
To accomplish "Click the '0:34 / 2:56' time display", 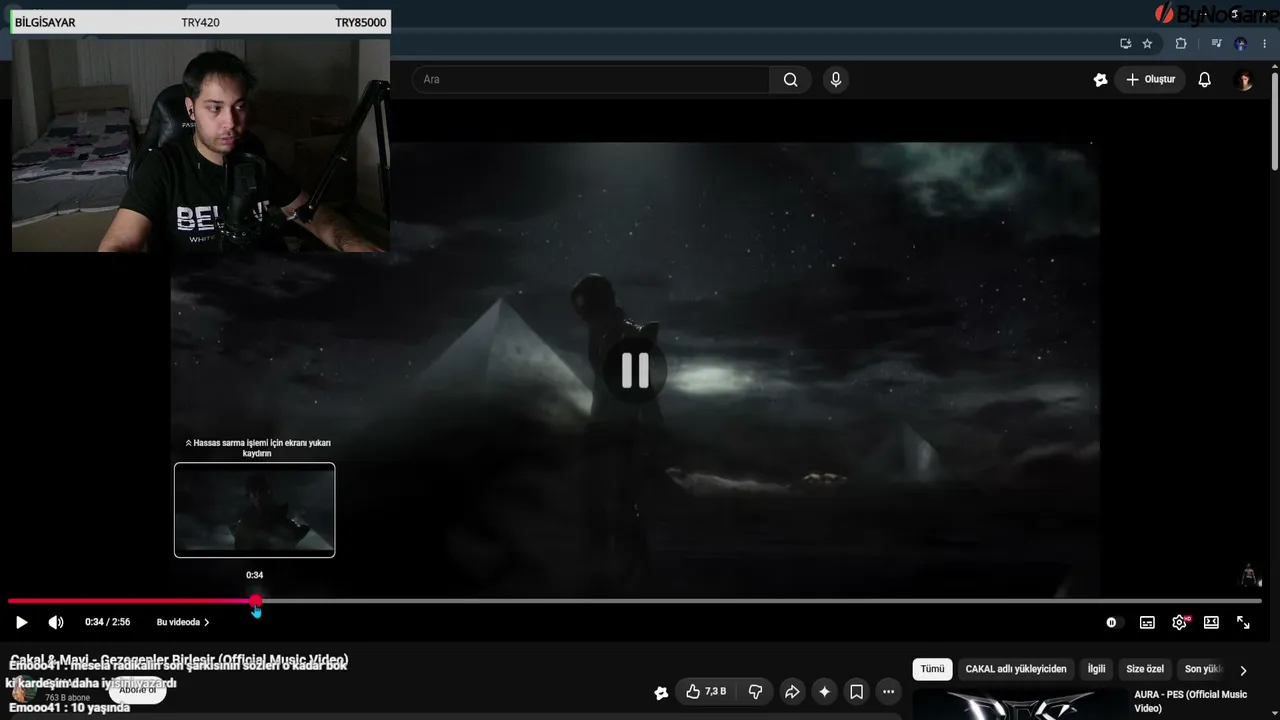I will coord(107,622).
